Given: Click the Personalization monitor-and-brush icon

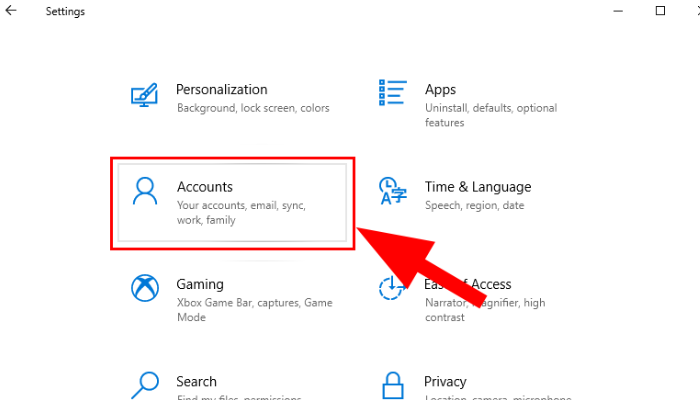Looking at the screenshot, I should point(145,95).
